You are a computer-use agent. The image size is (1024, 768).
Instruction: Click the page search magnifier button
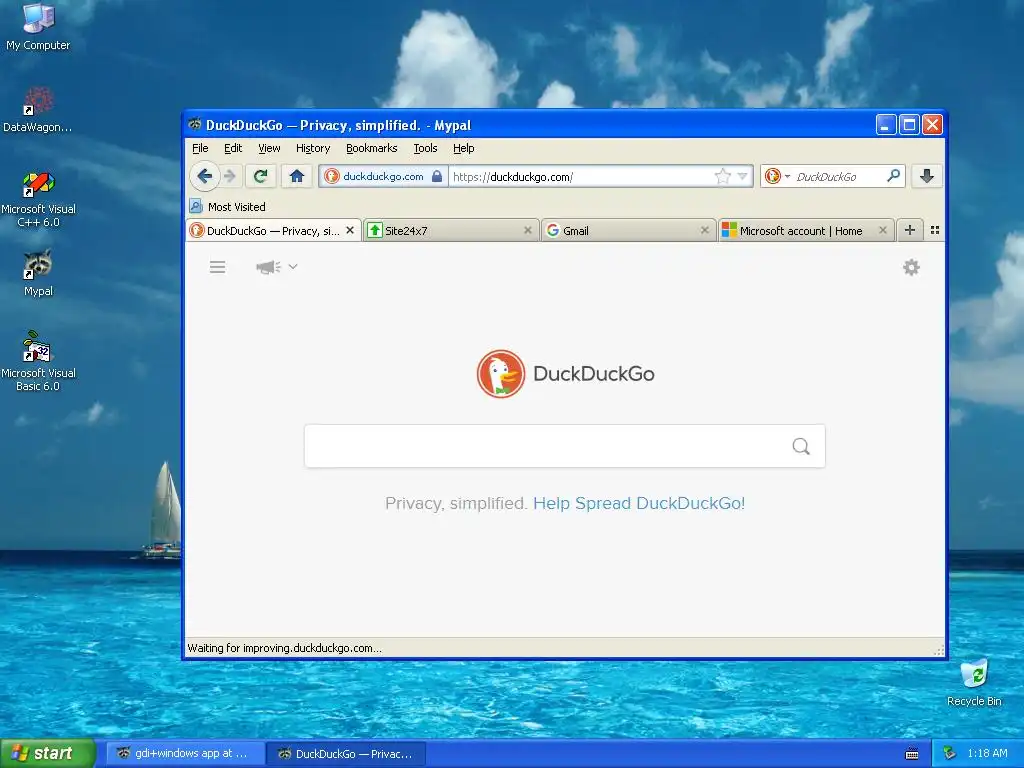801,446
